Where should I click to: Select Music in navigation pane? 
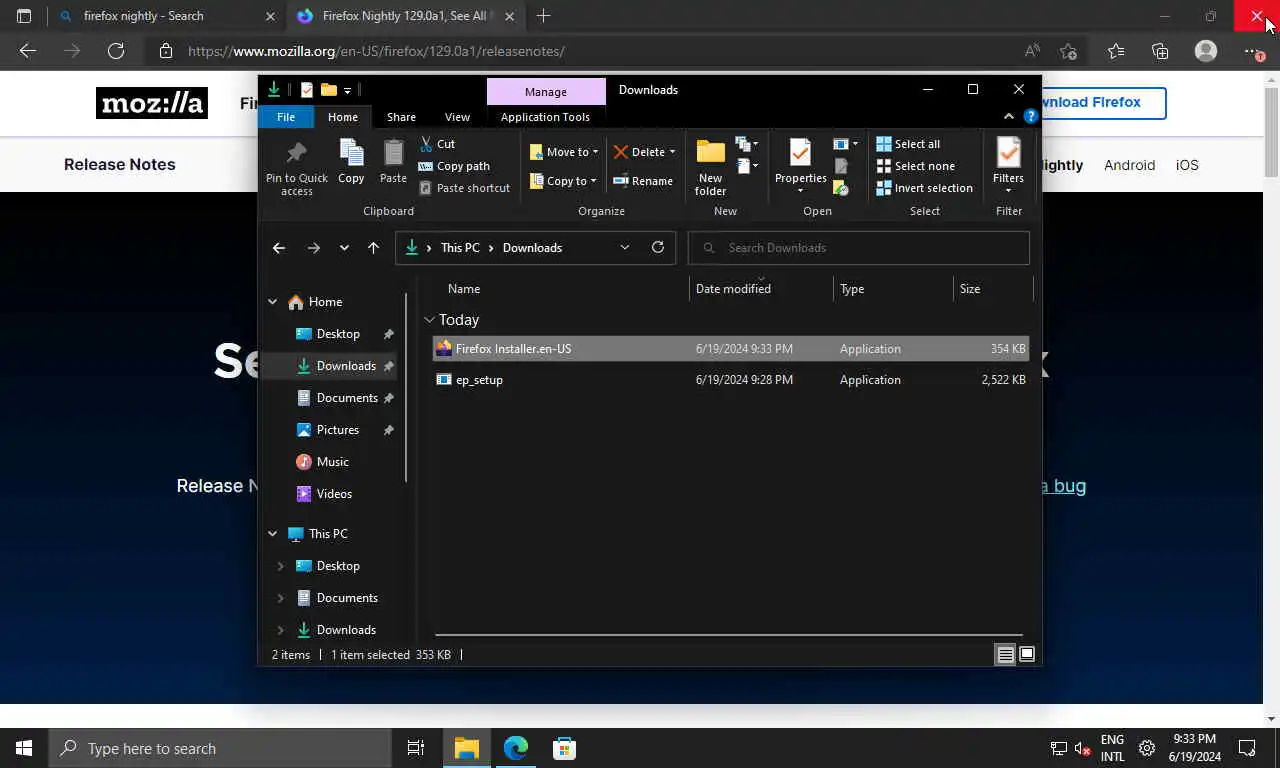[x=332, y=462]
